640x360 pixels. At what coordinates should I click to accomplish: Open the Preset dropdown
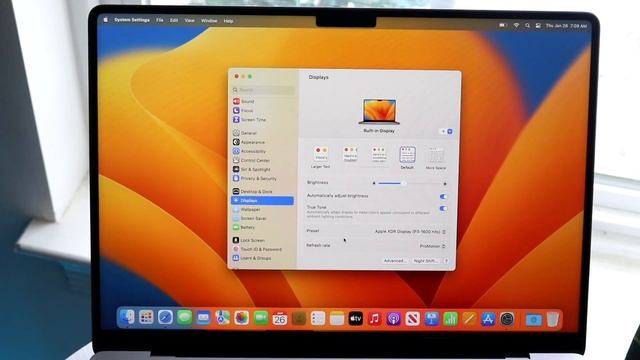(x=410, y=231)
